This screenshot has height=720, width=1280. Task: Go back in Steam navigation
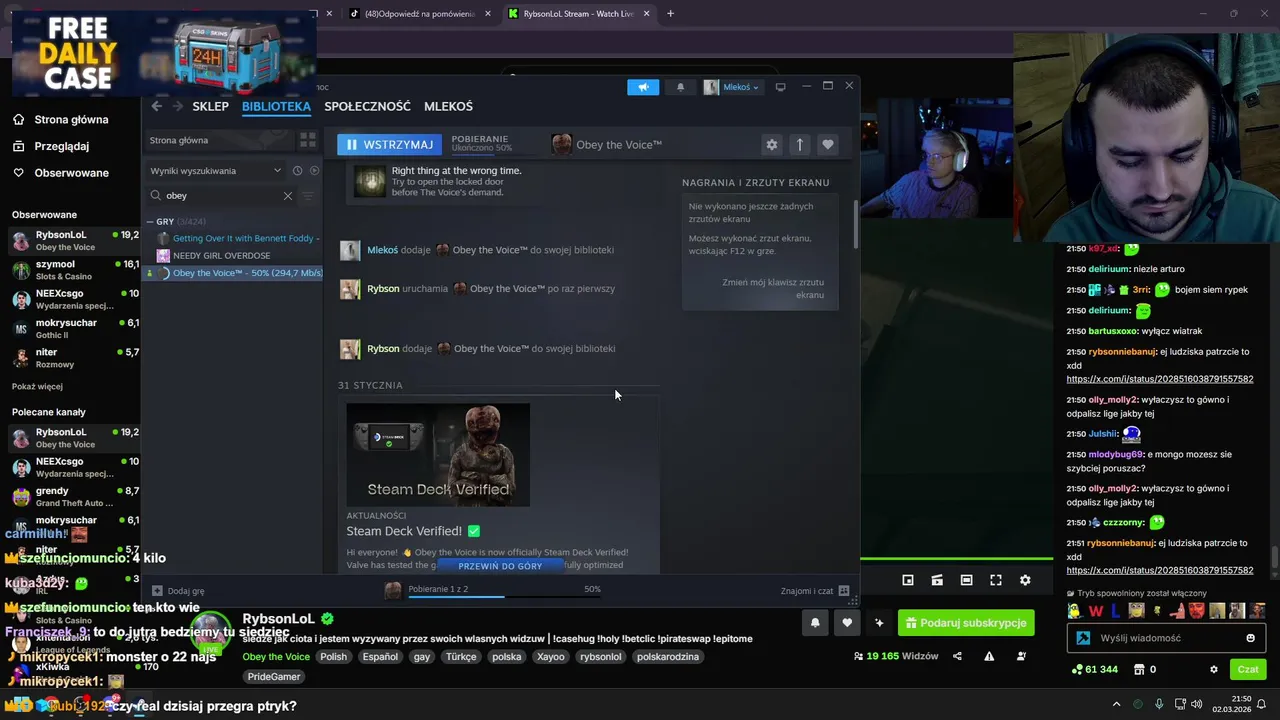point(156,106)
